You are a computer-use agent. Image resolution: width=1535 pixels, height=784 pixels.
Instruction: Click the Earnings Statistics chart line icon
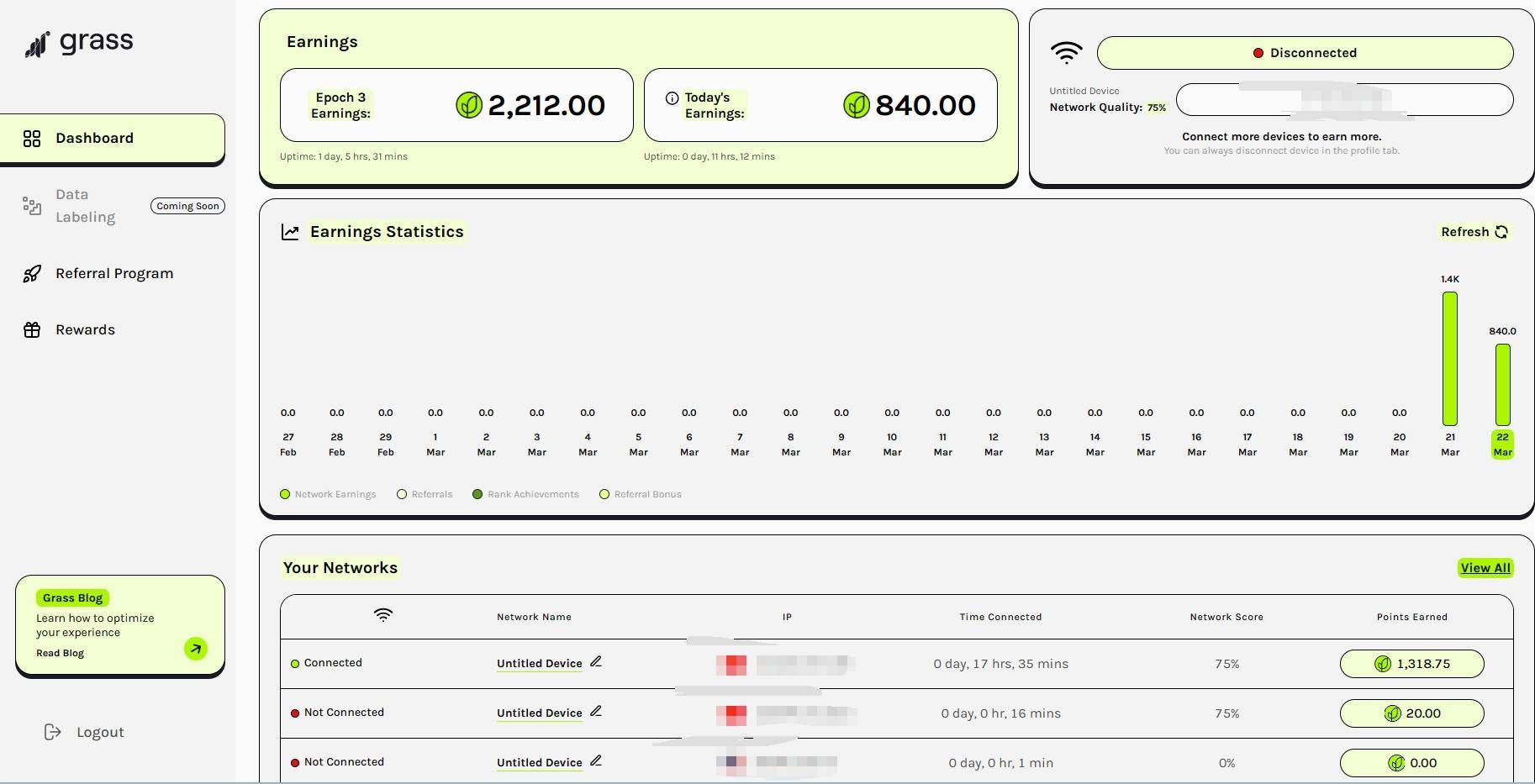(x=290, y=232)
